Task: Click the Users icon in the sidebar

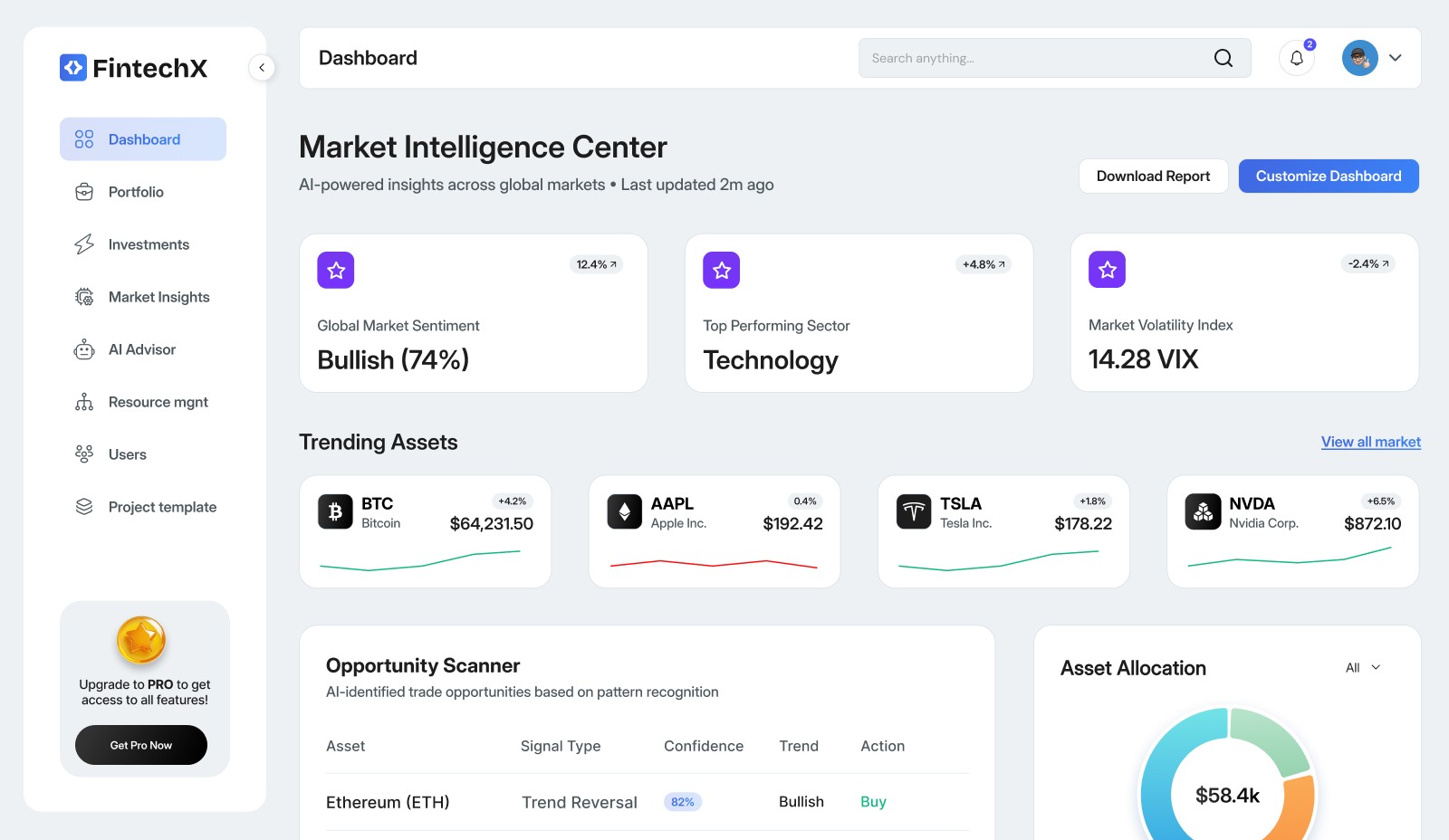Action: tap(82, 454)
